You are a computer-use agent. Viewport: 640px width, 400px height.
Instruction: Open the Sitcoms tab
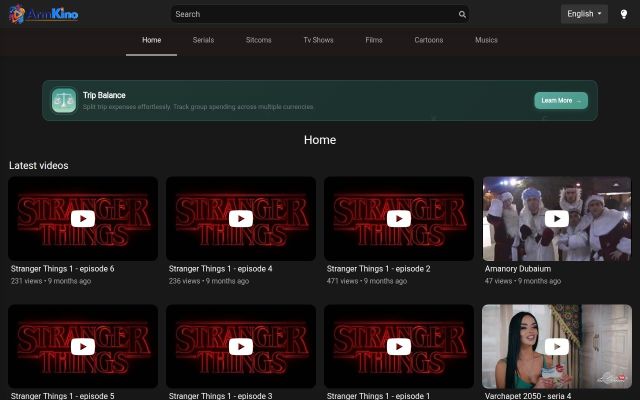point(258,40)
